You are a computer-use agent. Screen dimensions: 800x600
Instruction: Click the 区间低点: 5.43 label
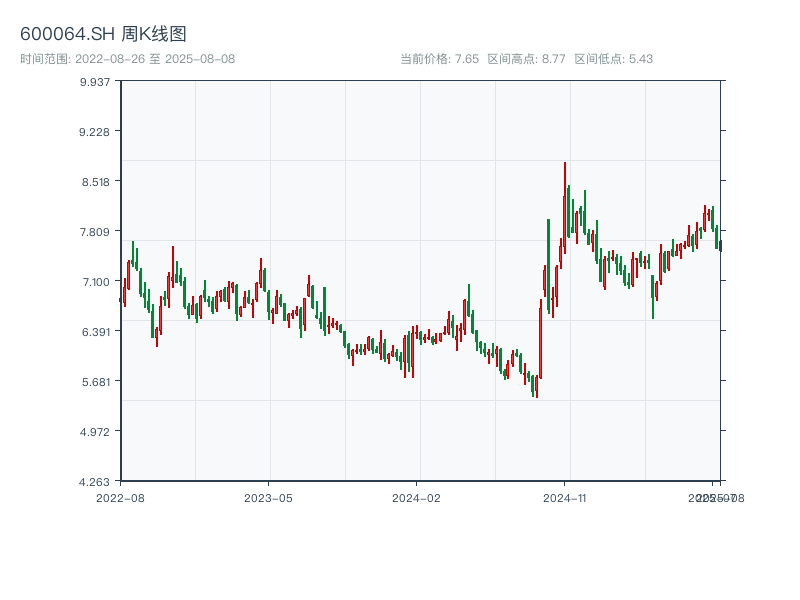click(x=614, y=59)
